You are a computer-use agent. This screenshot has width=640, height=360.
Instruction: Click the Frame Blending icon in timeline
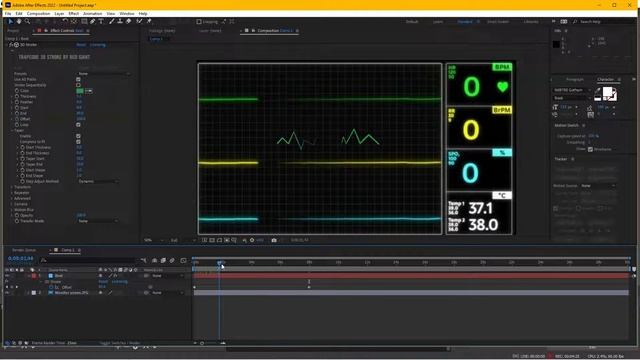pos(163,260)
